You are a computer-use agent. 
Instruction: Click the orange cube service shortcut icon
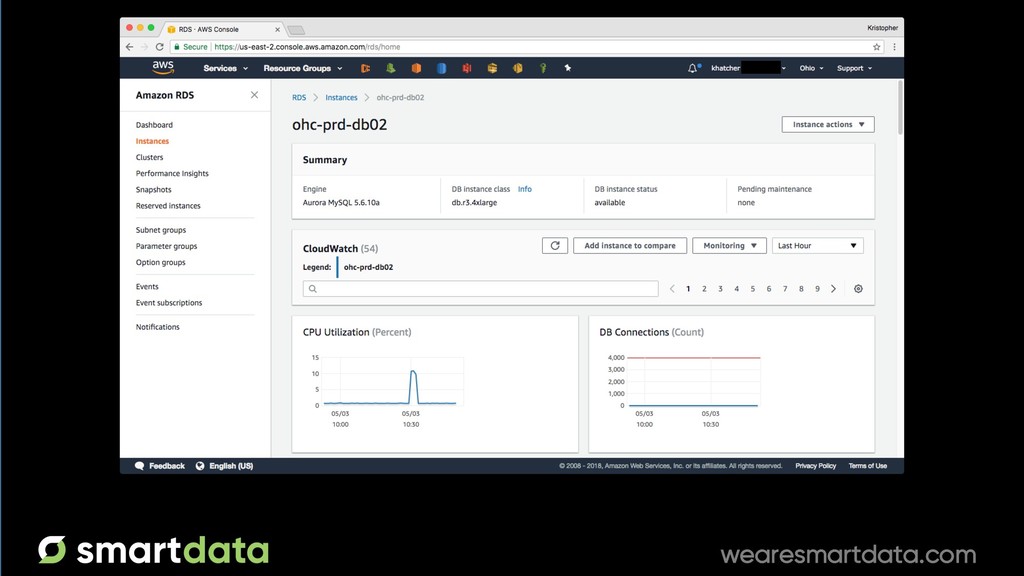click(x=416, y=68)
